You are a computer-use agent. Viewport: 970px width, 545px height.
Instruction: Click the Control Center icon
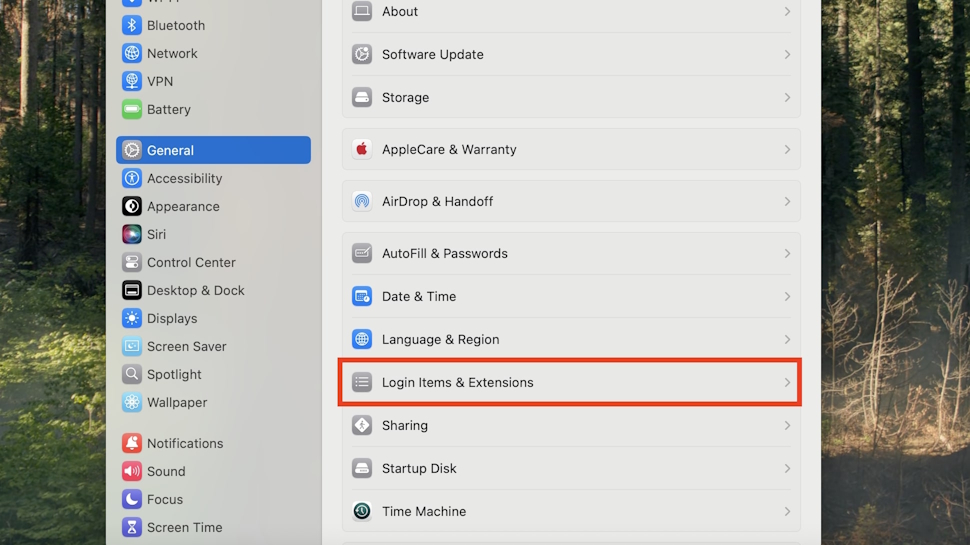point(131,262)
